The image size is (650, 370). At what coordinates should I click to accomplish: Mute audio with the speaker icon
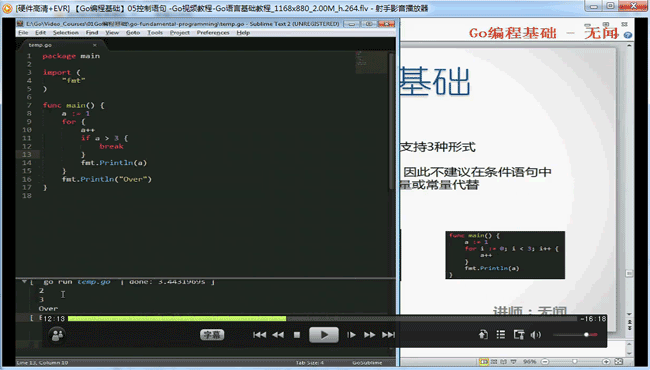pos(536,334)
